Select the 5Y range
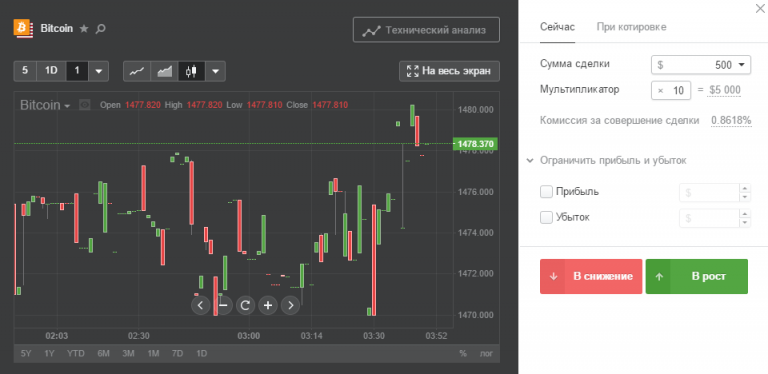The image size is (768, 374). [x=26, y=353]
